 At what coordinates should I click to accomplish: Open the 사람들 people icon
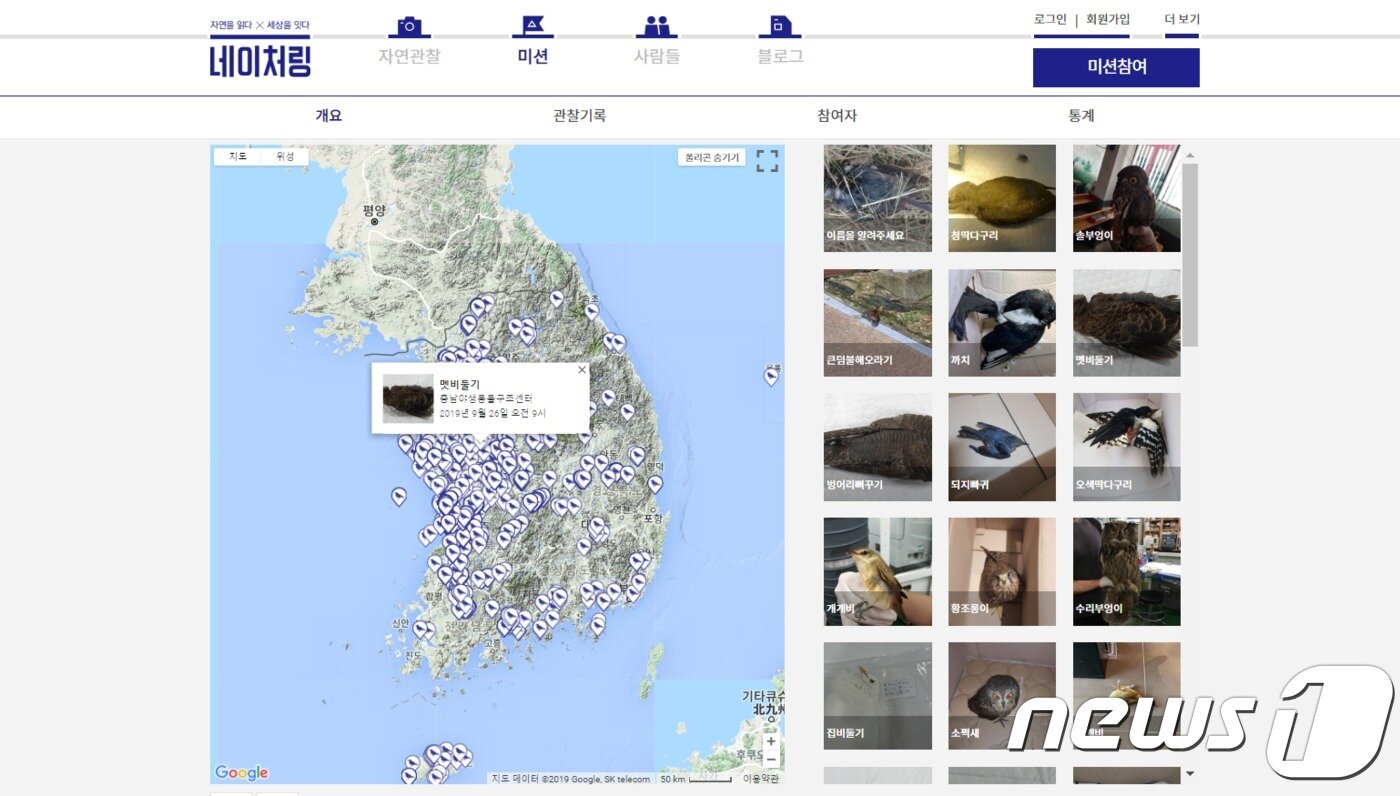pos(656,27)
